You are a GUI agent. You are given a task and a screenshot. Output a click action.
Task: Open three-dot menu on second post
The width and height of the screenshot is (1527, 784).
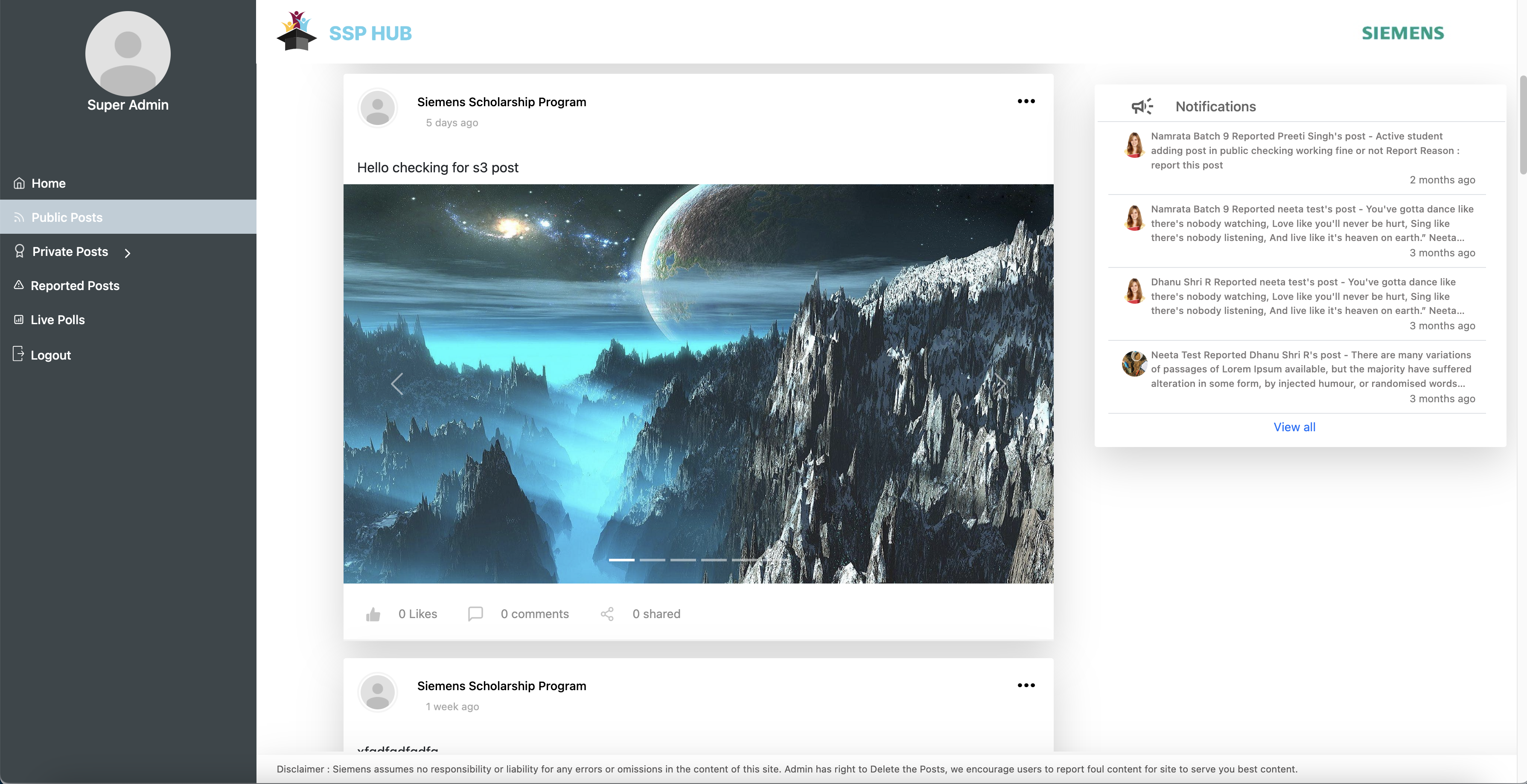tap(1026, 685)
